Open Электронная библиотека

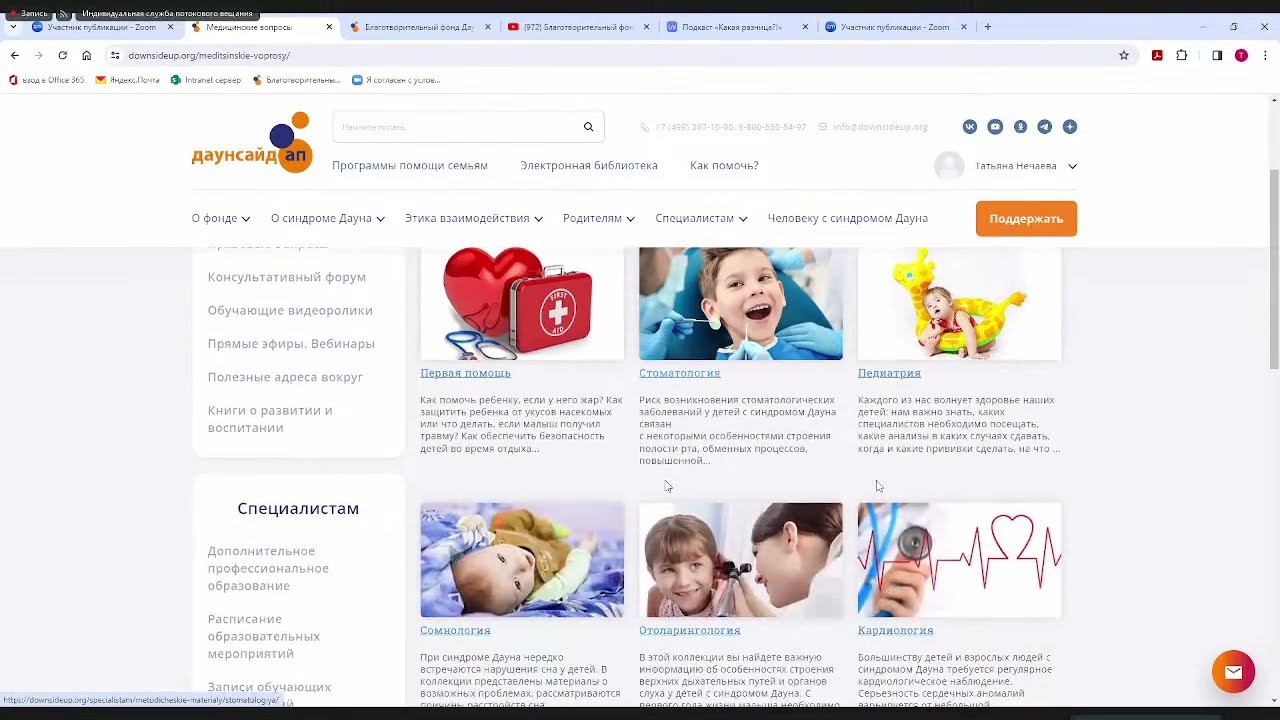point(589,166)
